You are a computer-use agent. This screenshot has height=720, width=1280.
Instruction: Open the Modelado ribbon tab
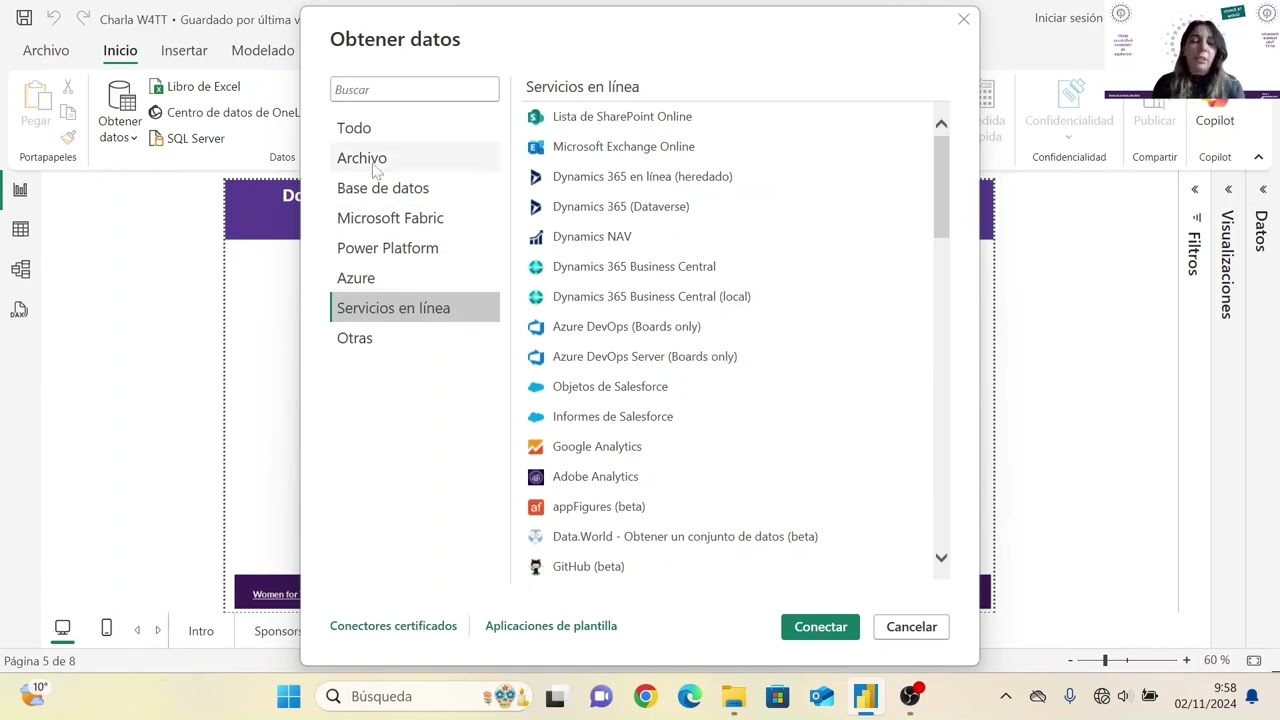pos(263,50)
